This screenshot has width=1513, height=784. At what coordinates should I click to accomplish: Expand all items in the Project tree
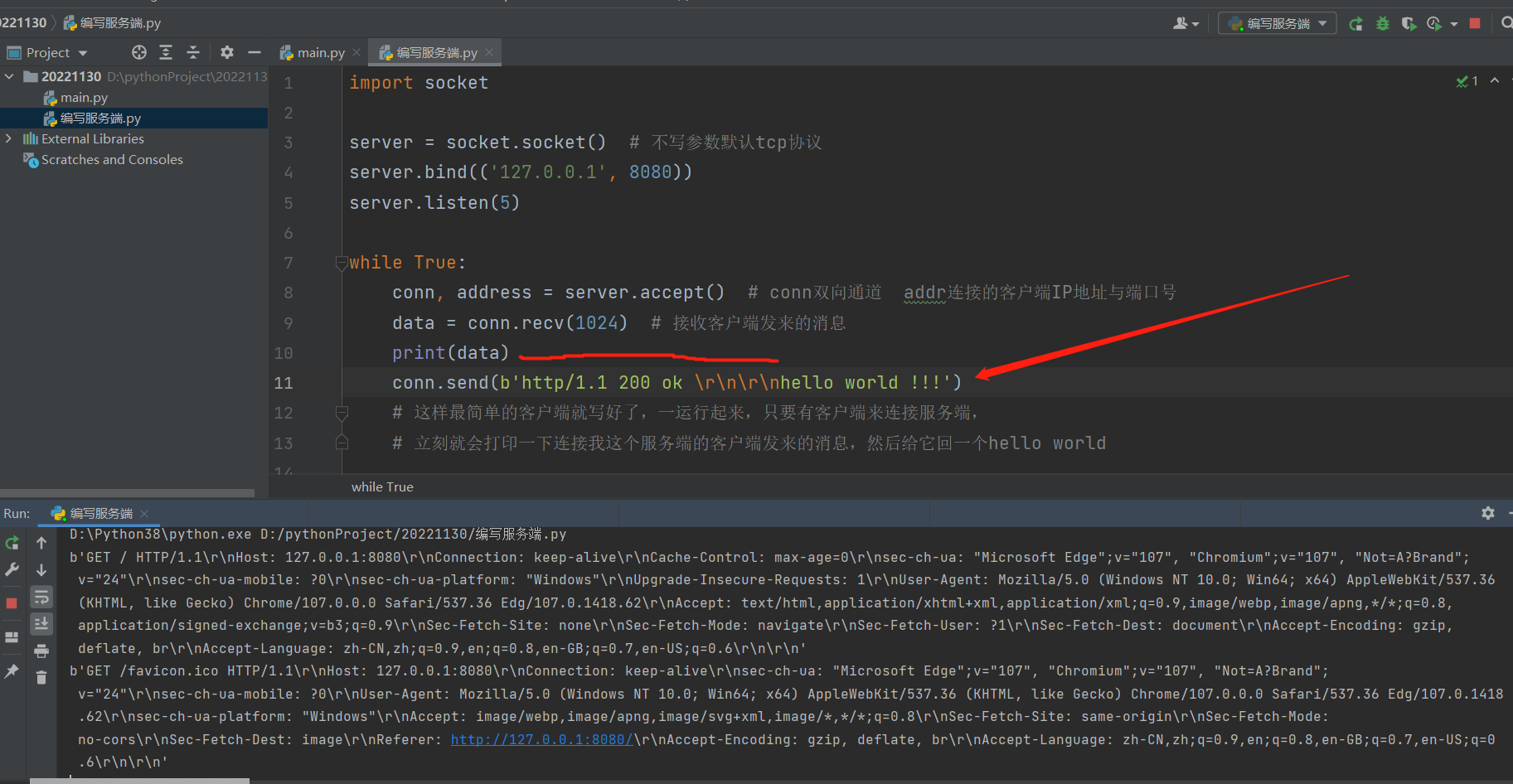click(x=166, y=52)
